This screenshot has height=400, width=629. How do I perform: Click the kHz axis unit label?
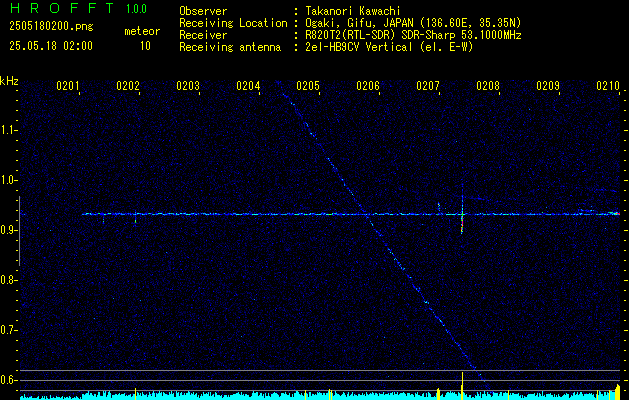[9, 81]
